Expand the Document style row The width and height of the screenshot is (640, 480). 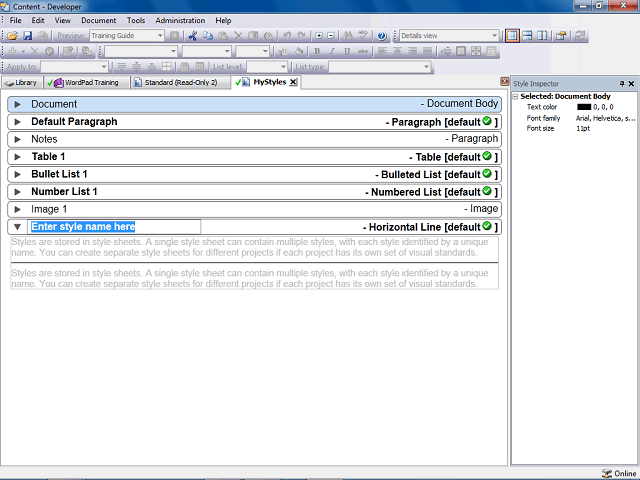pyautogui.click(x=17, y=104)
